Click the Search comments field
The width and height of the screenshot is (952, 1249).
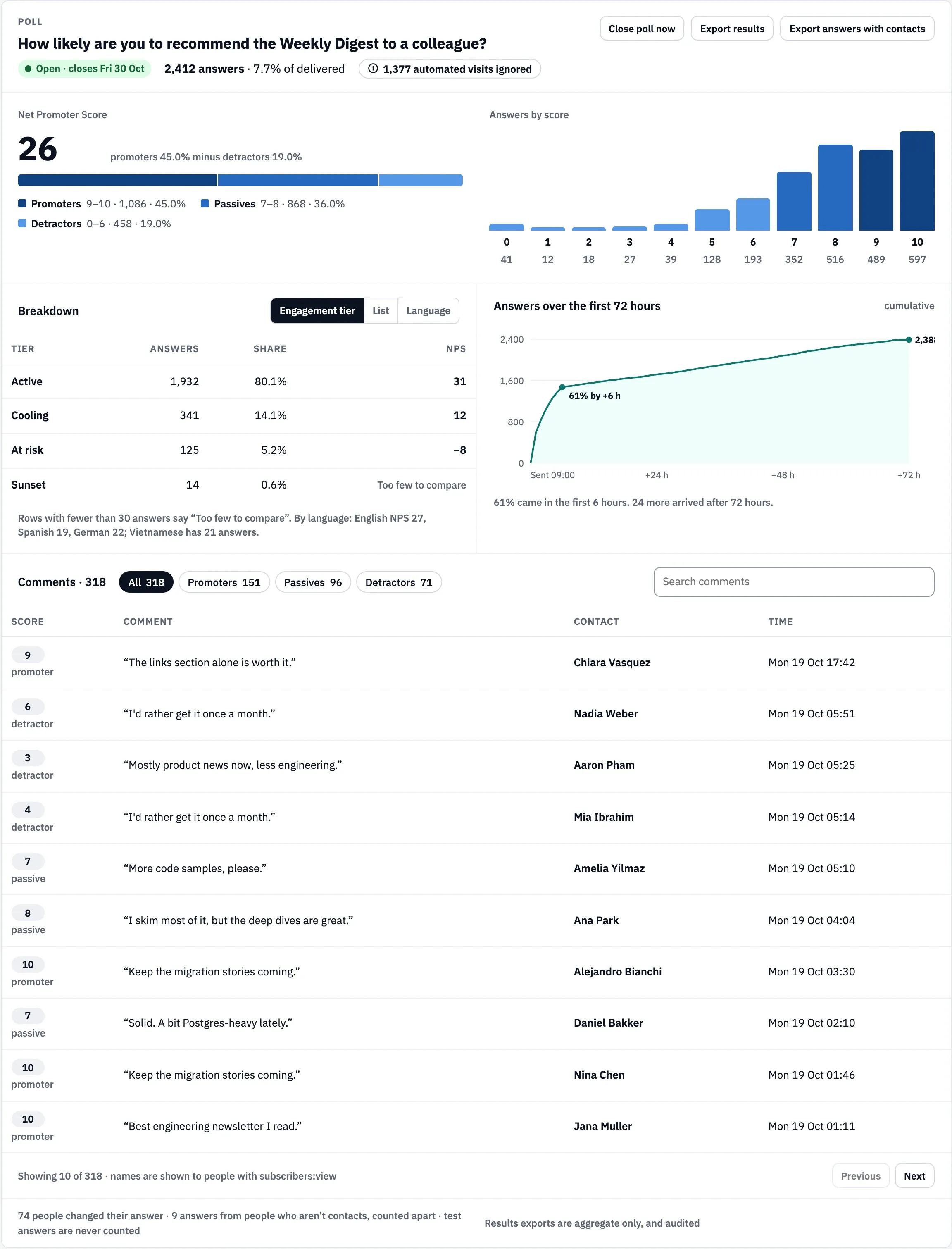793,582
